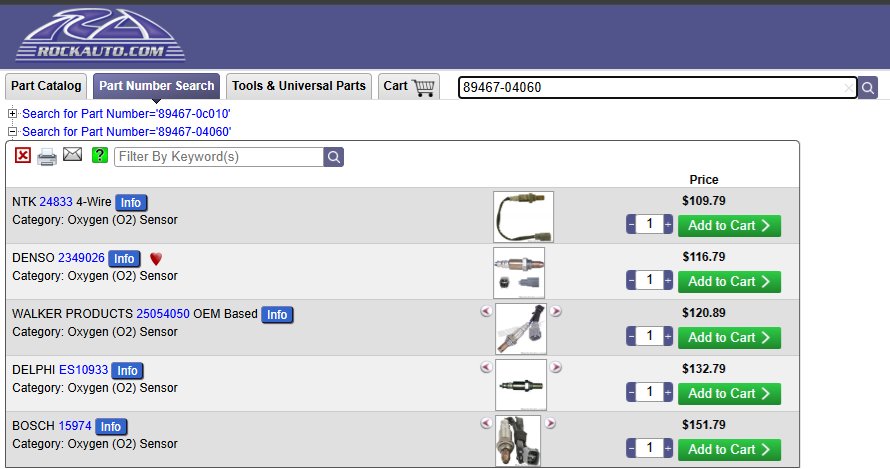Increase quantity for WALKER 25054050
The width and height of the screenshot is (890, 469).
pos(668,336)
